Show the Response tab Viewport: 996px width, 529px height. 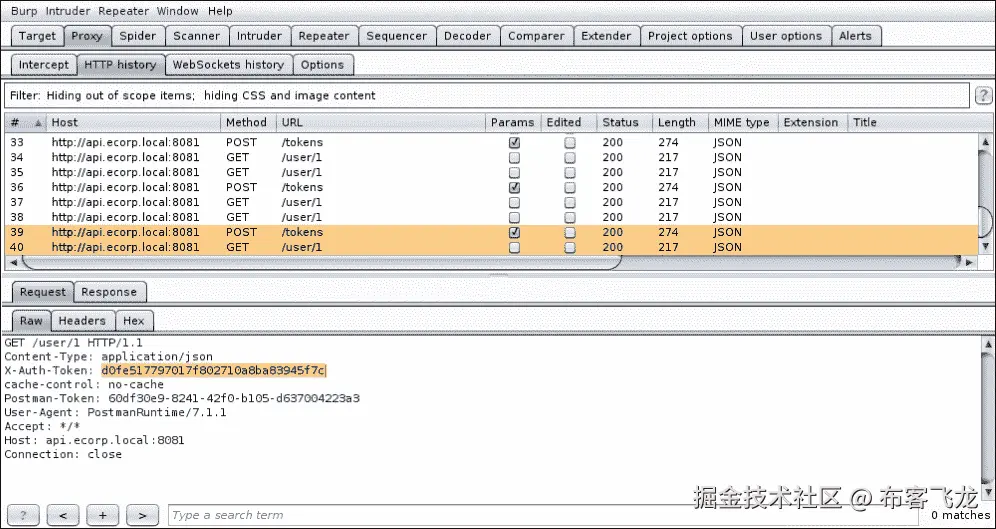click(109, 292)
